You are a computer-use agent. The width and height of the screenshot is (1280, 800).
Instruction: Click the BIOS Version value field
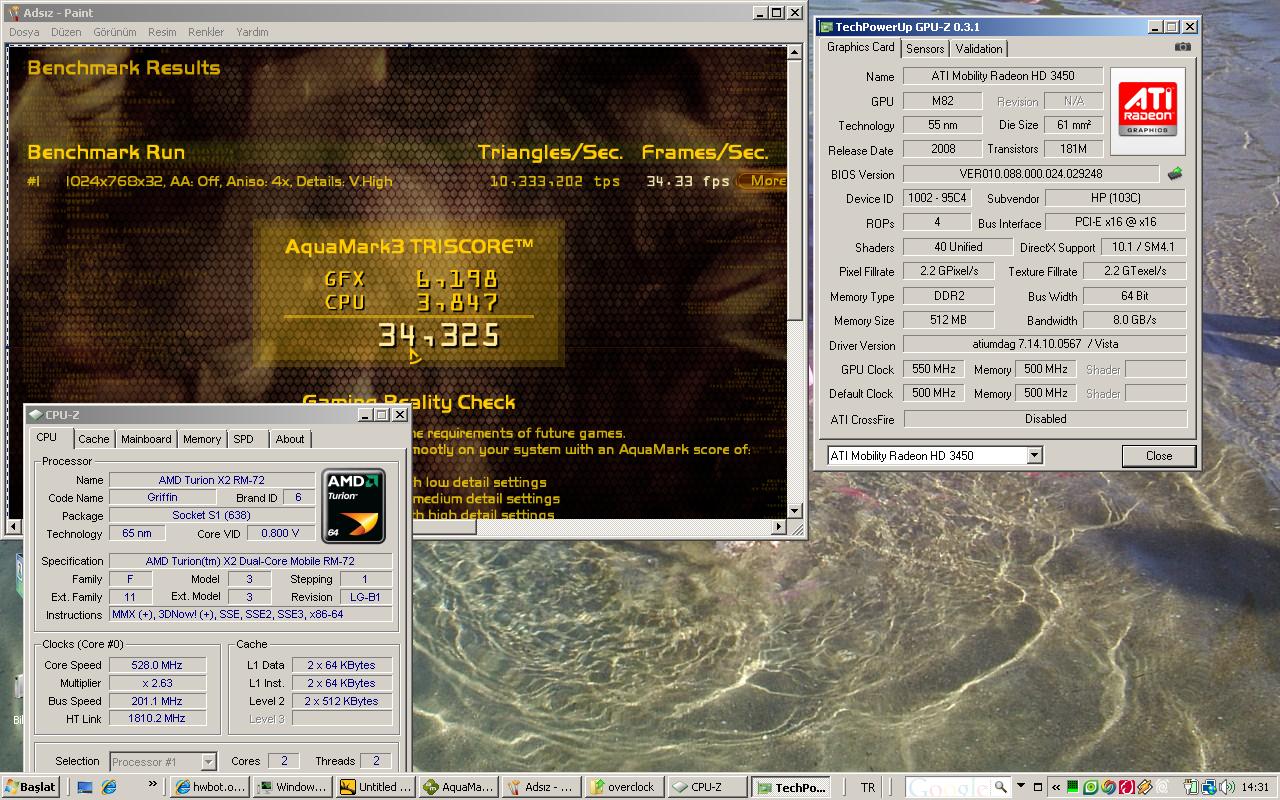[x=1031, y=174]
